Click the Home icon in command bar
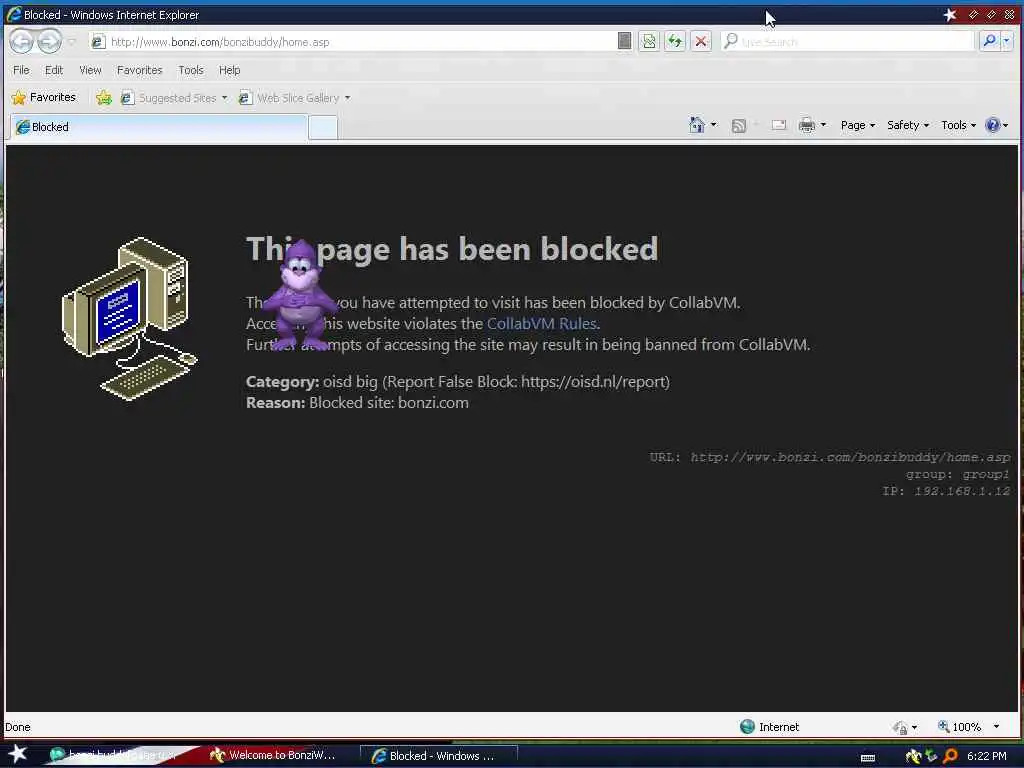 [697, 125]
